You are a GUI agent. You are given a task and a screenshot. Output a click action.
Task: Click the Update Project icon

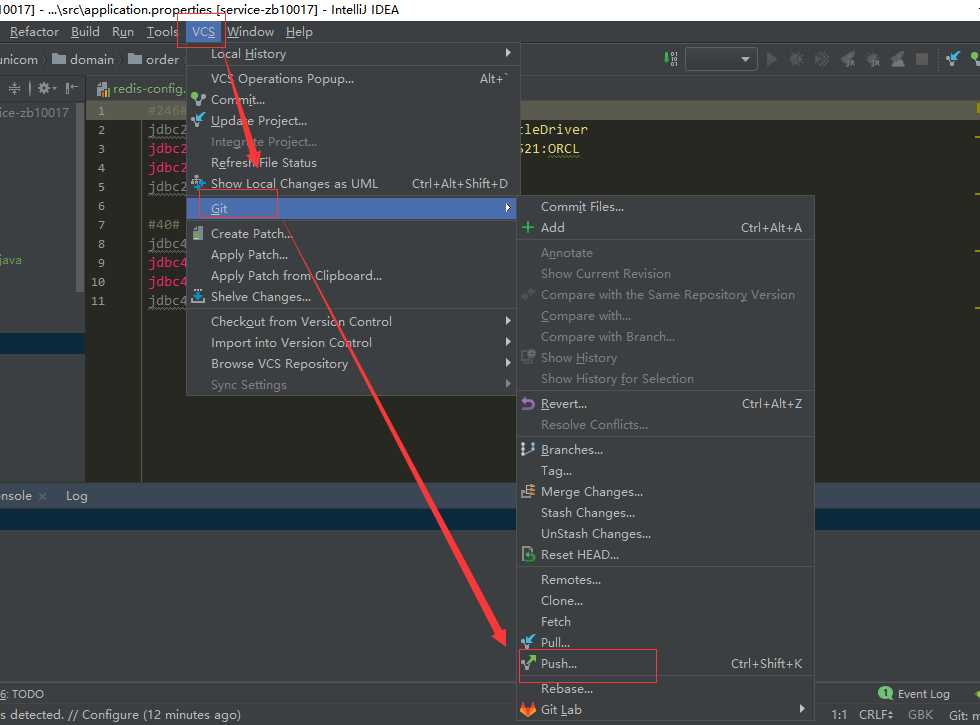(198, 120)
